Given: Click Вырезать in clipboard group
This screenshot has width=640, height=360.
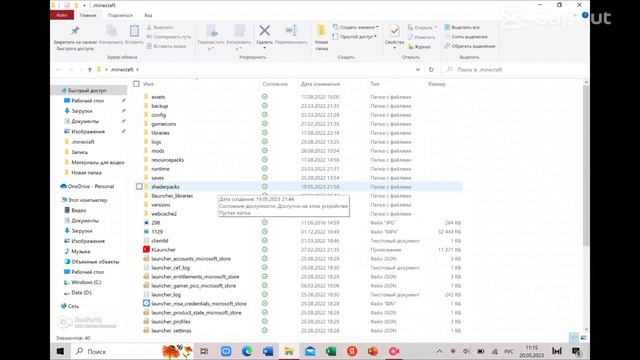Looking at the screenshot, I should pyautogui.click(x=160, y=27).
